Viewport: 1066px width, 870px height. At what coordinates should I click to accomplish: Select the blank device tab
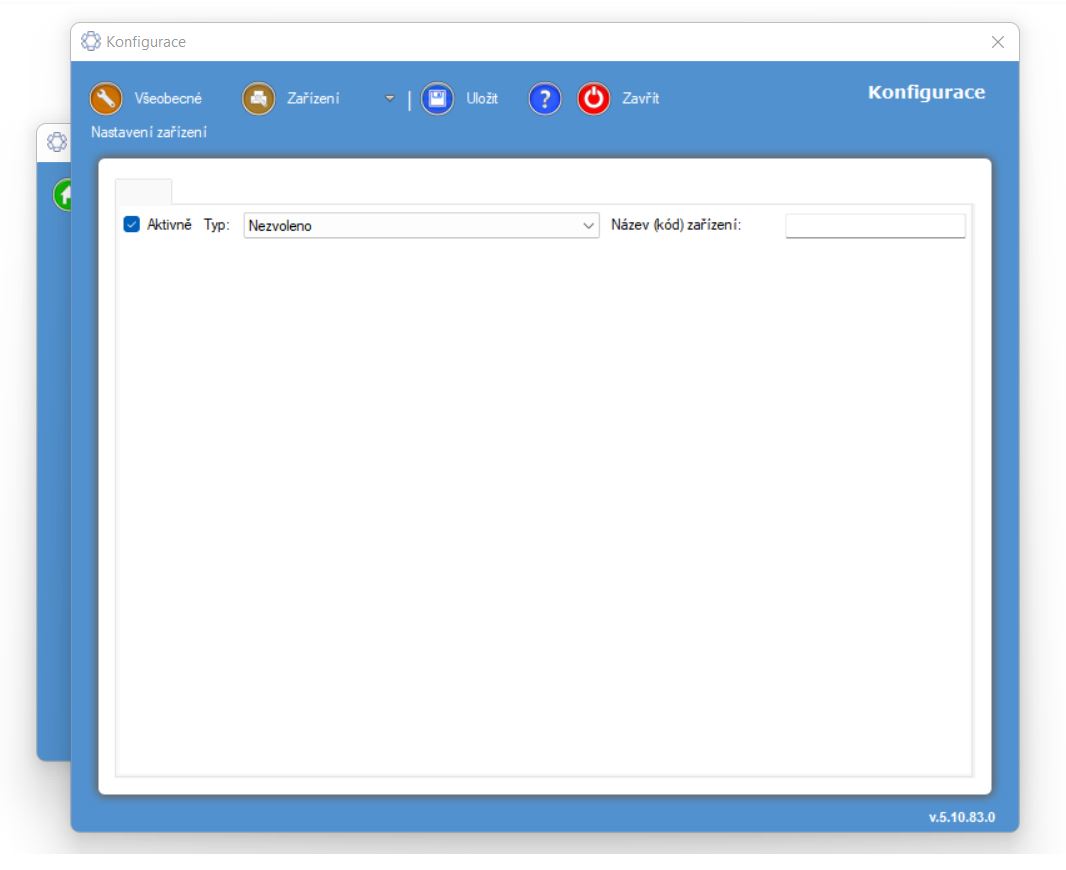[x=144, y=191]
